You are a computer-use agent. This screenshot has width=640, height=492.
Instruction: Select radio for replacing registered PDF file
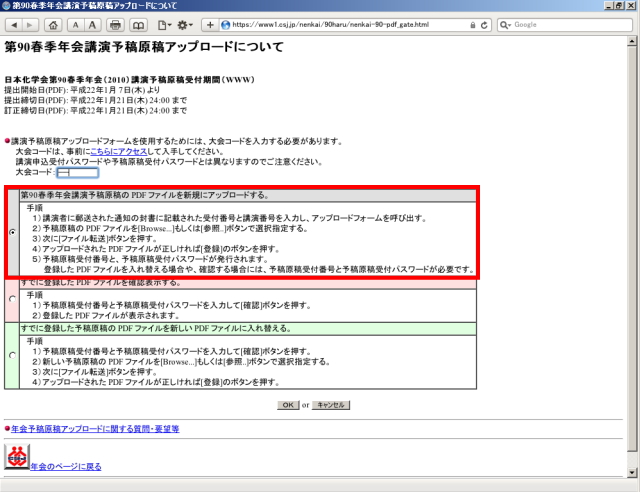point(13,355)
